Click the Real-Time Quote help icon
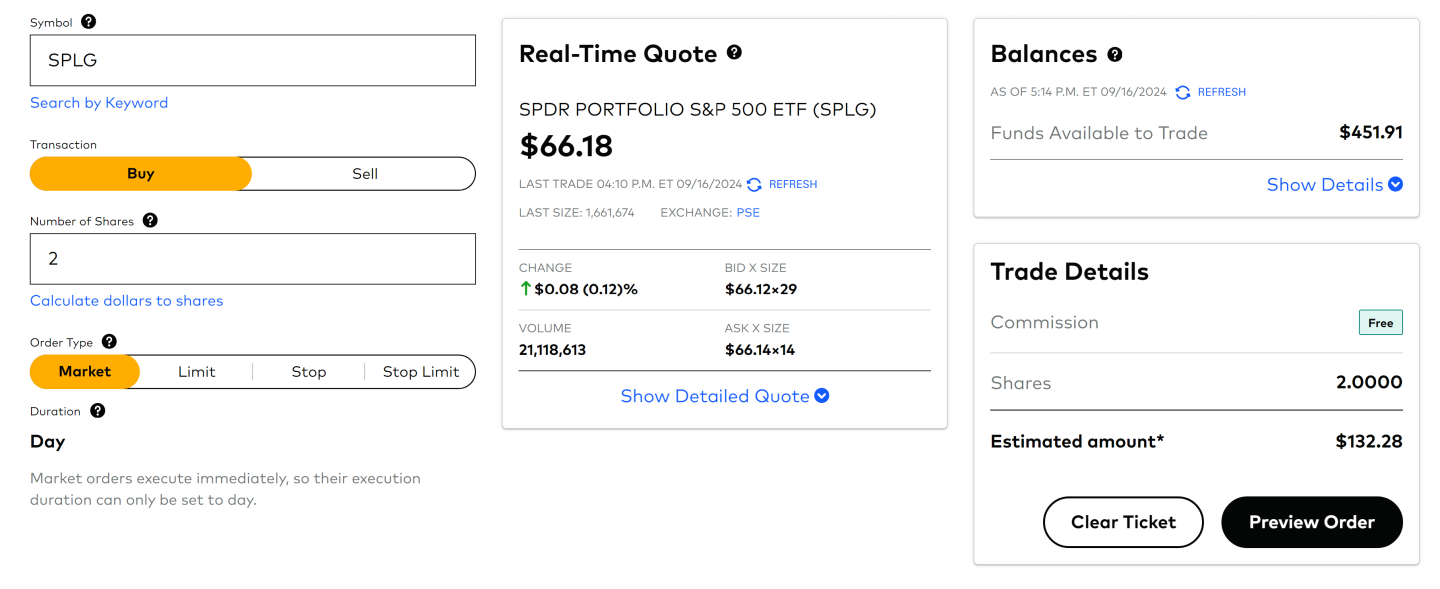 [x=734, y=52]
